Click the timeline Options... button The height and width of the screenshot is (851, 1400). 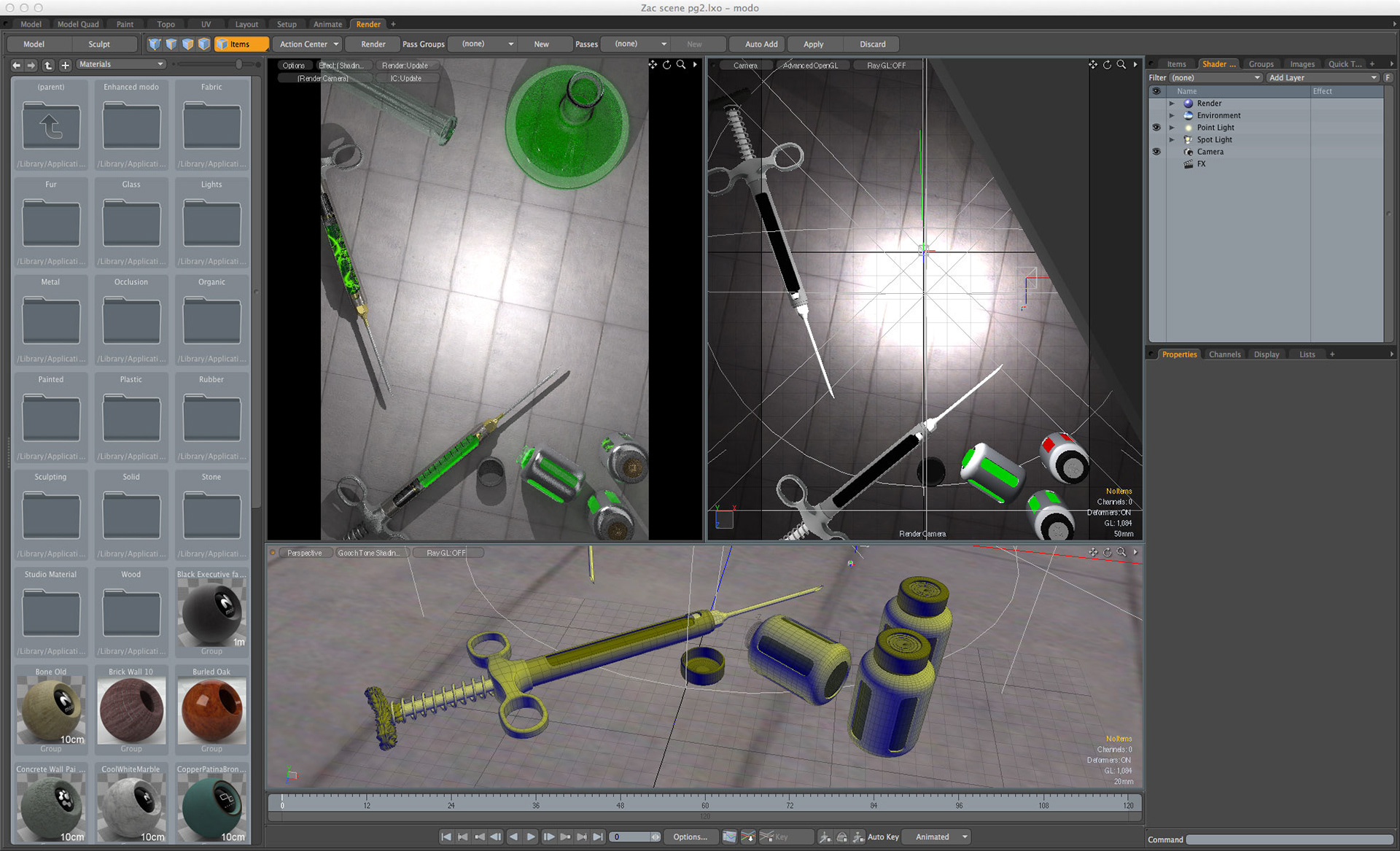690,837
